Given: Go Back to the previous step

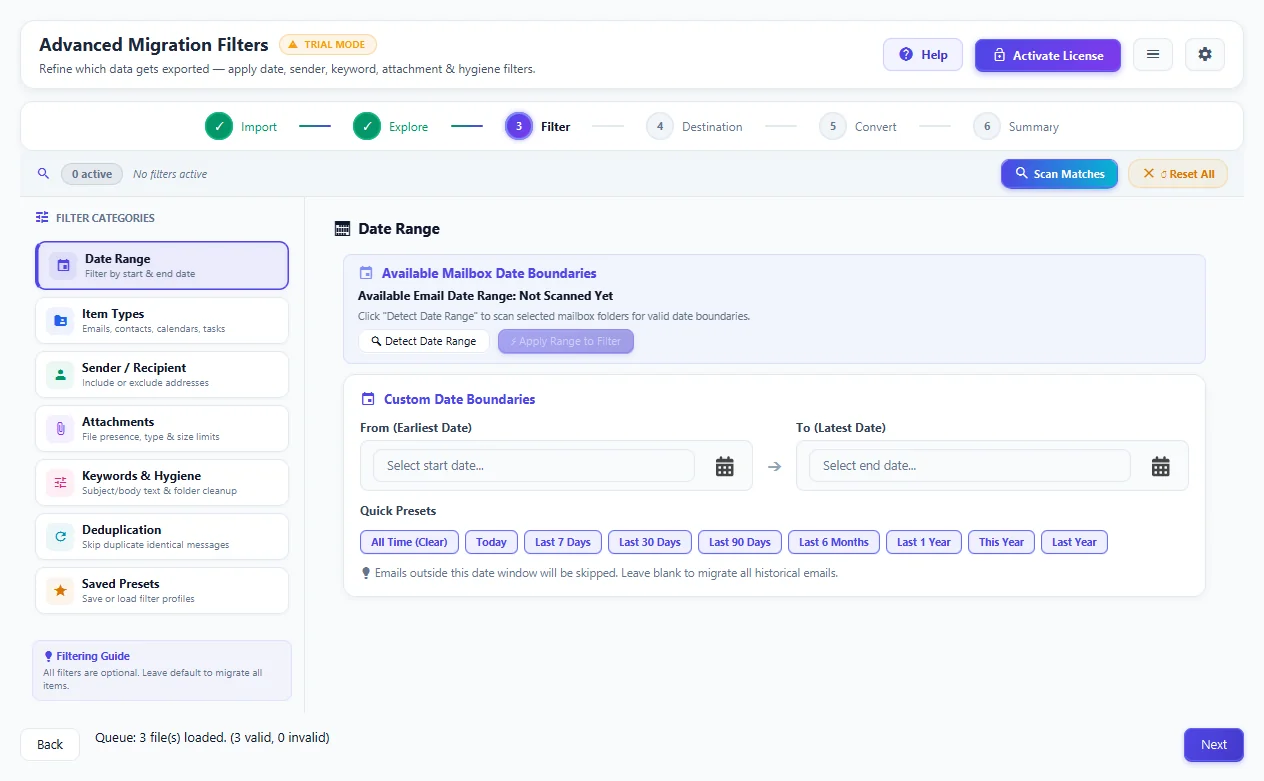Looking at the screenshot, I should tap(50, 744).
